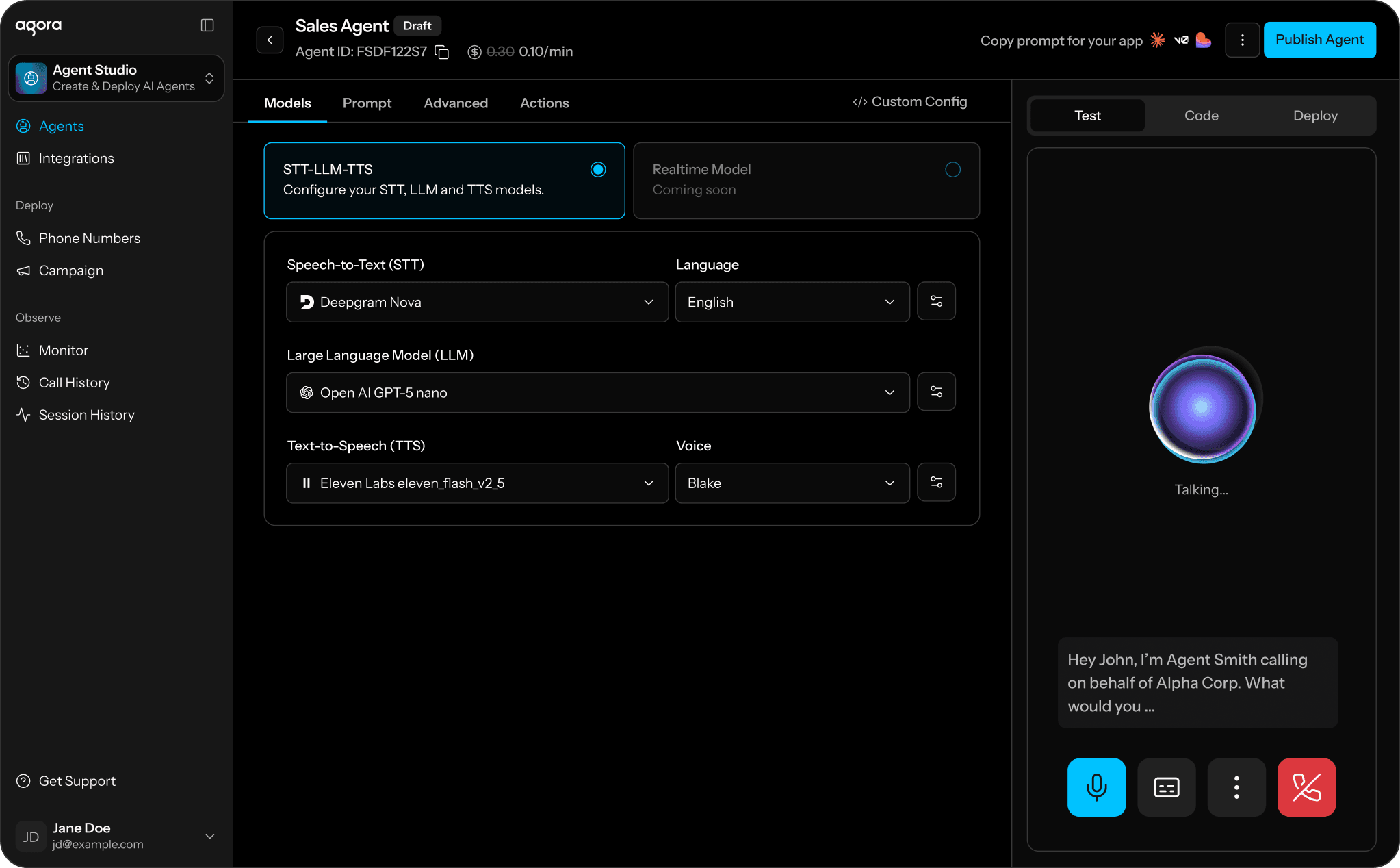The height and width of the screenshot is (868, 1400).
Task: Open the English language dropdown
Action: coord(792,302)
